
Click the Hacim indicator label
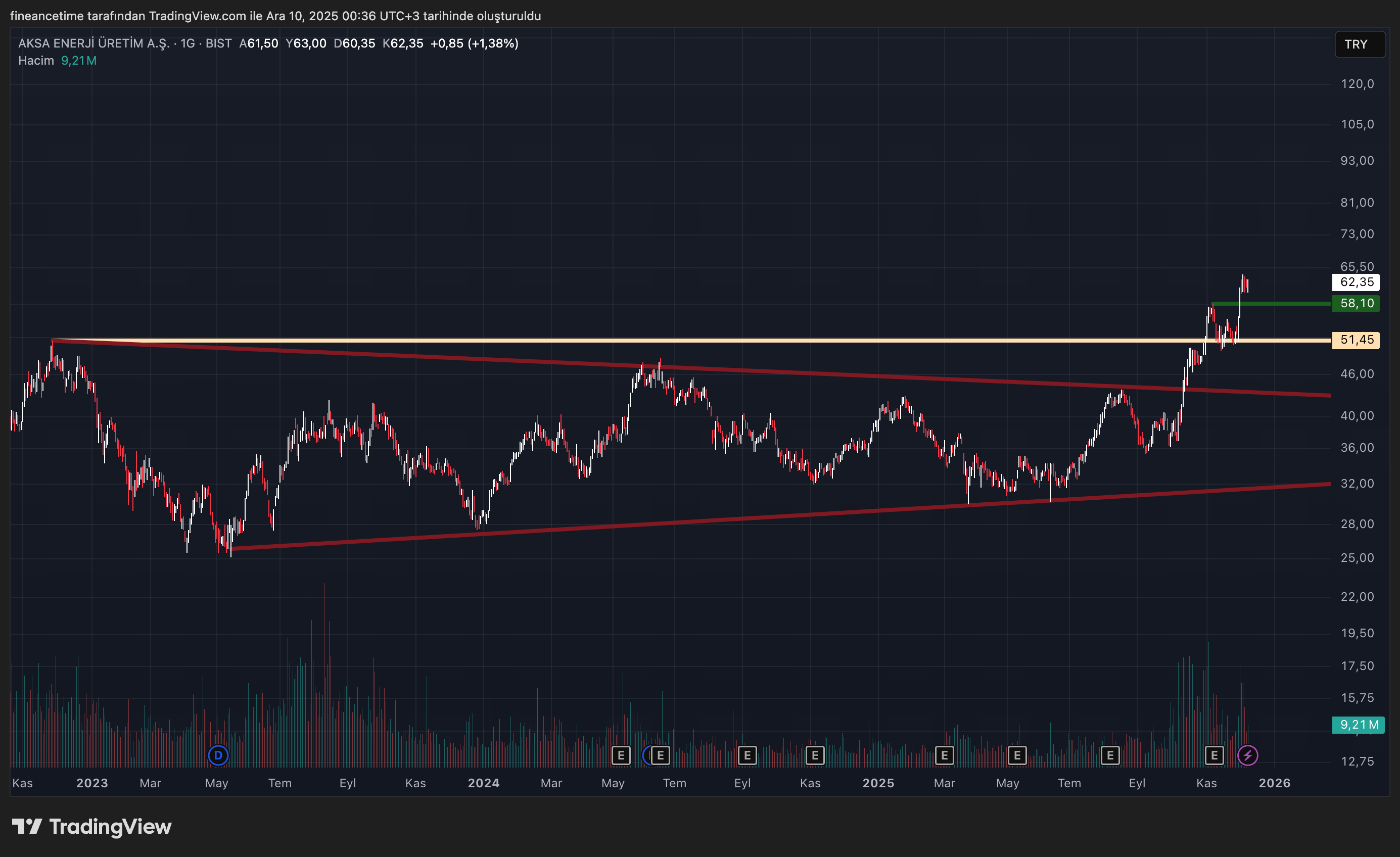pos(36,60)
